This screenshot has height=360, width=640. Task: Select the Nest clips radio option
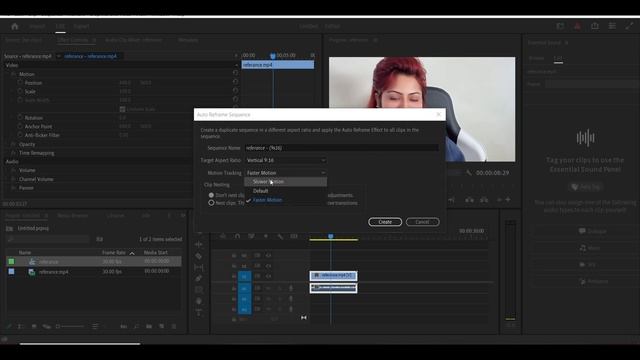pyautogui.click(x=211, y=202)
